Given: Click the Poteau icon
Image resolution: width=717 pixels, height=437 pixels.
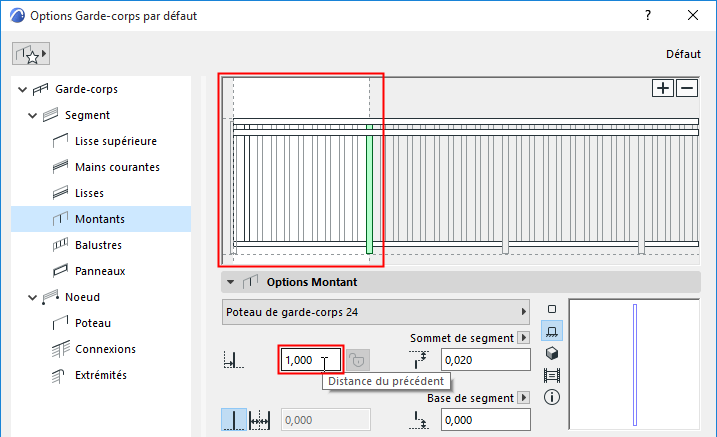Looking at the screenshot, I should 60,323.
